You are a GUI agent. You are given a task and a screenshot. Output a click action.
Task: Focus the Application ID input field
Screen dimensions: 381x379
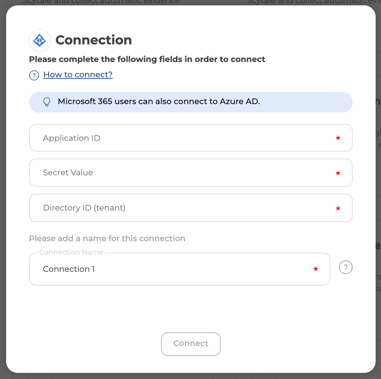pyautogui.click(x=191, y=138)
